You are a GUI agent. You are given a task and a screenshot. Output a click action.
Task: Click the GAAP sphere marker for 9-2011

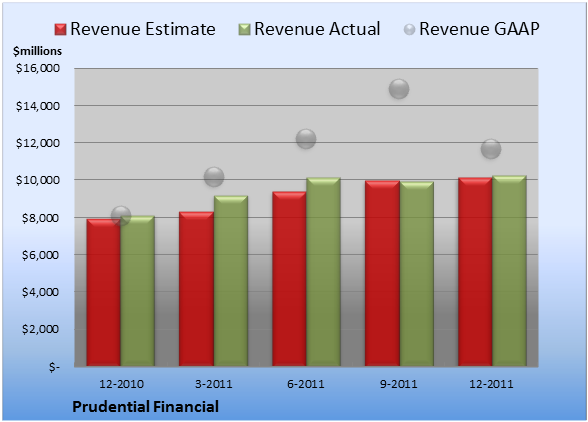pos(399,89)
